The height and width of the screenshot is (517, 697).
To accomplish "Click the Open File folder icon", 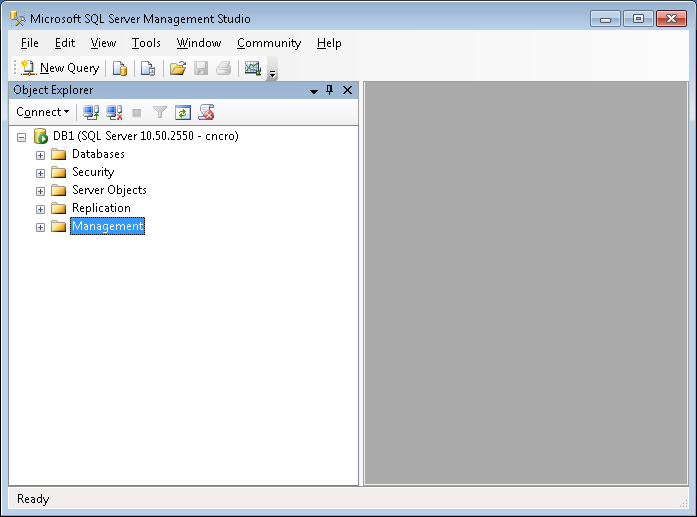I will (x=178, y=68).
